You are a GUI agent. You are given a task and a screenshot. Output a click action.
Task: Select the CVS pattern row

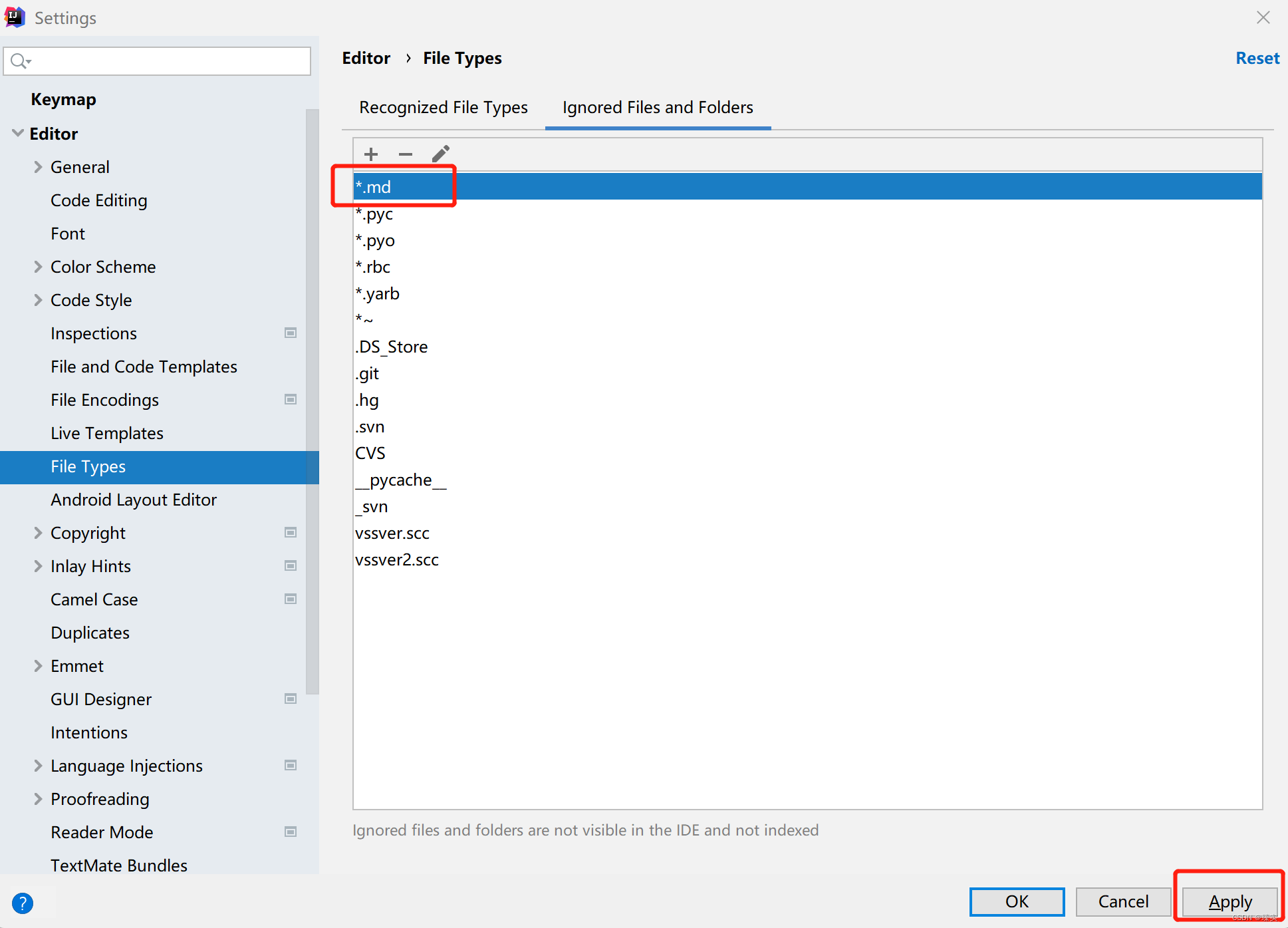(807, 453)
